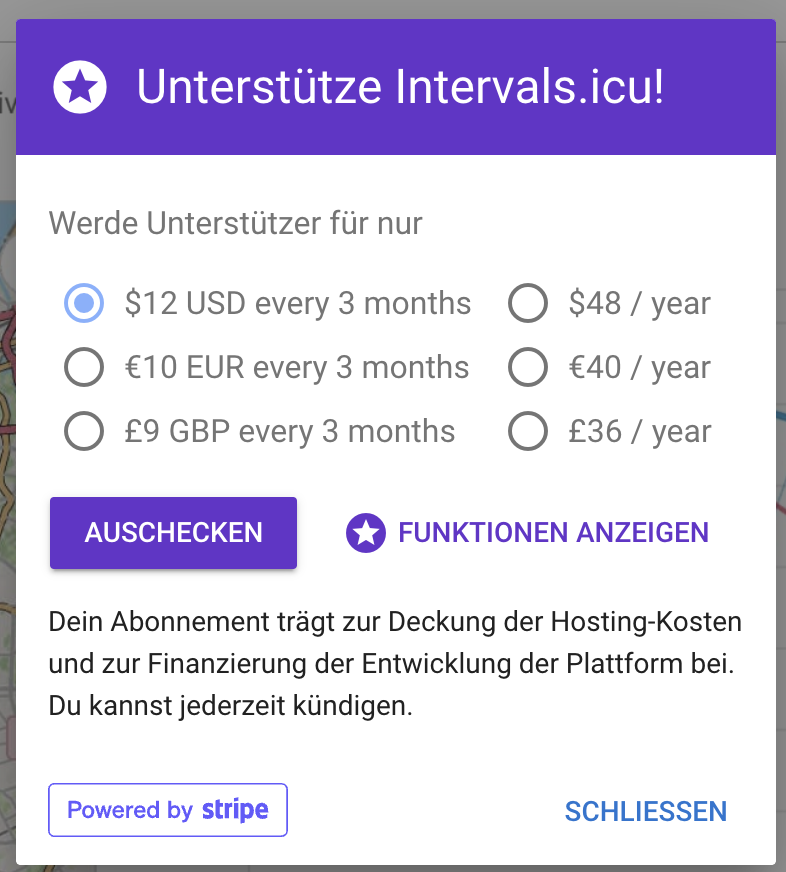786x872 pixels.
Task: Click the stripe wordmark logo
Action: click(x=235, y=810)
